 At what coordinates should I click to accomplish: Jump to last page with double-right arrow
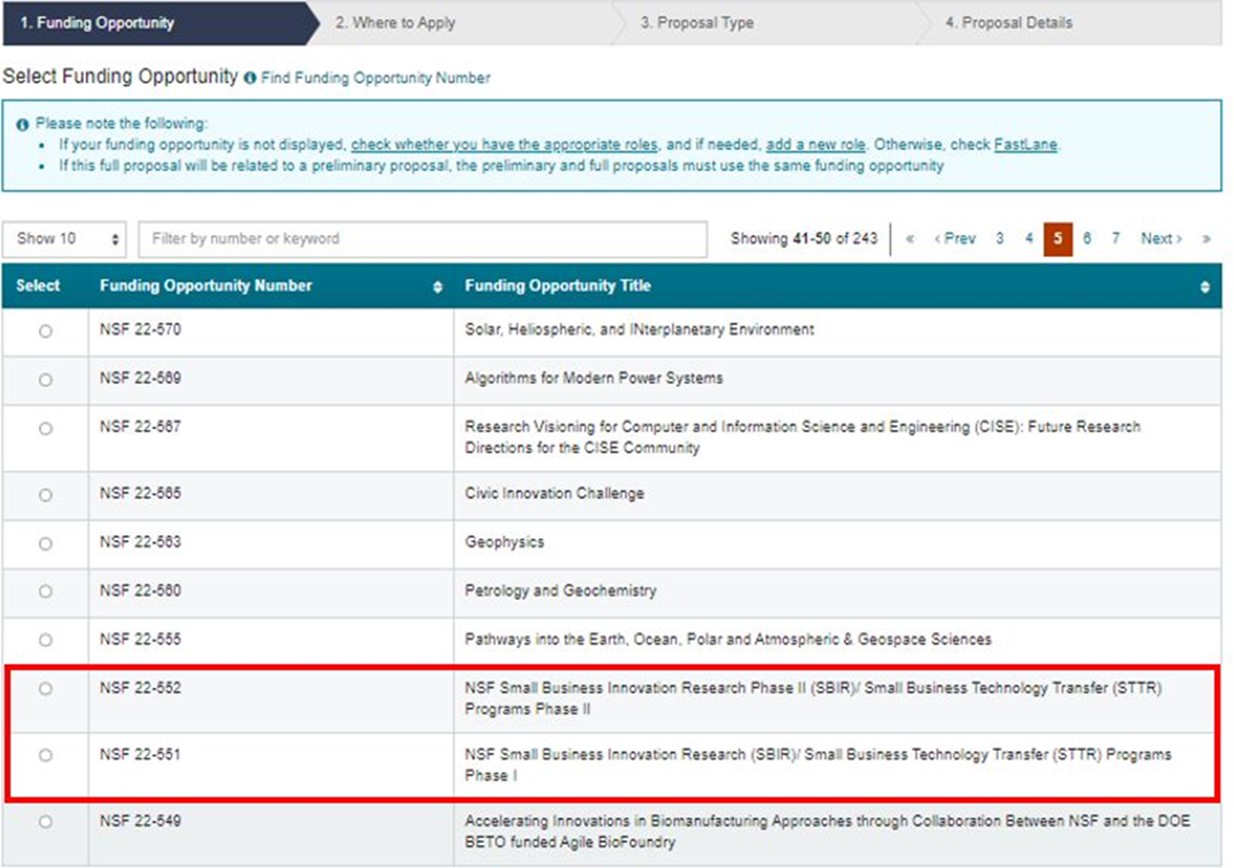(1206, 239)
